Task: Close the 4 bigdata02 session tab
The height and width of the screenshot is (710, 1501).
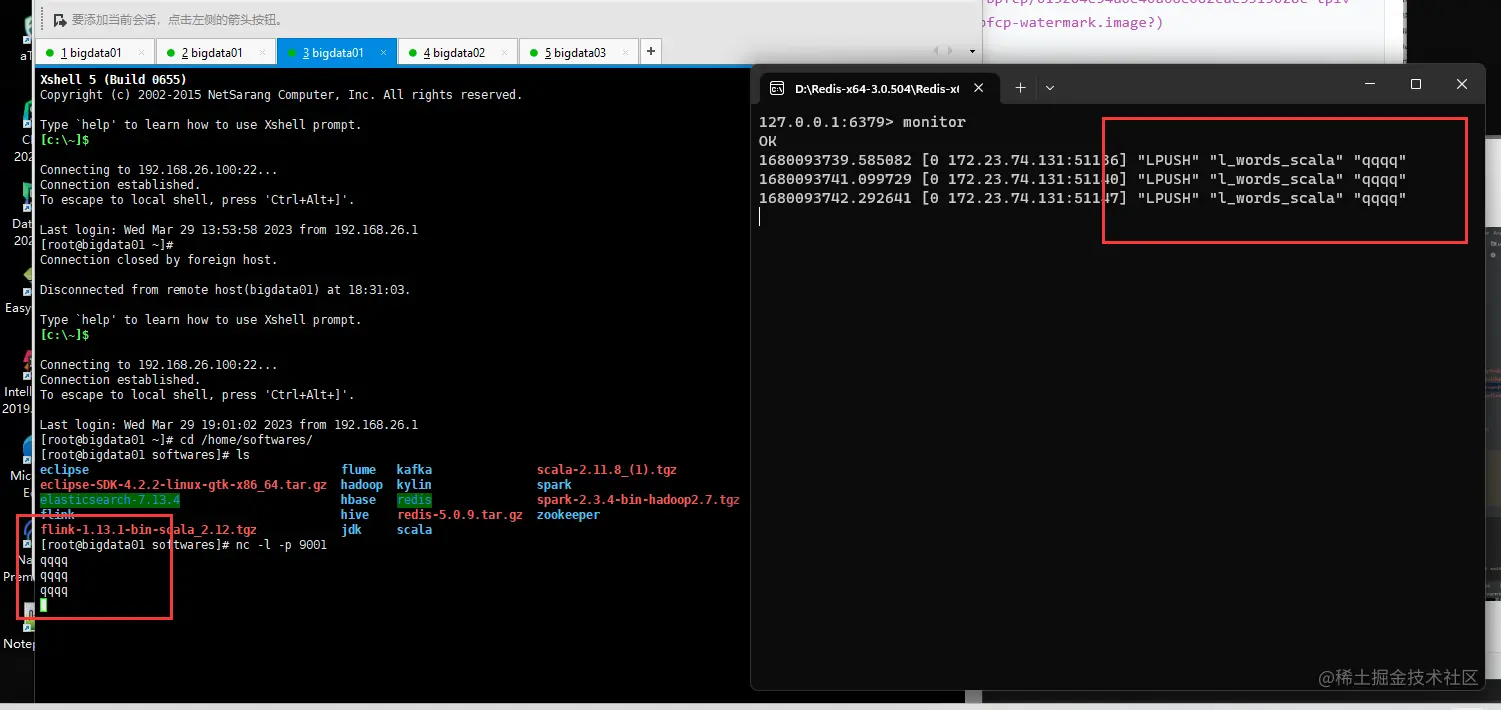Action: [505, 52]
